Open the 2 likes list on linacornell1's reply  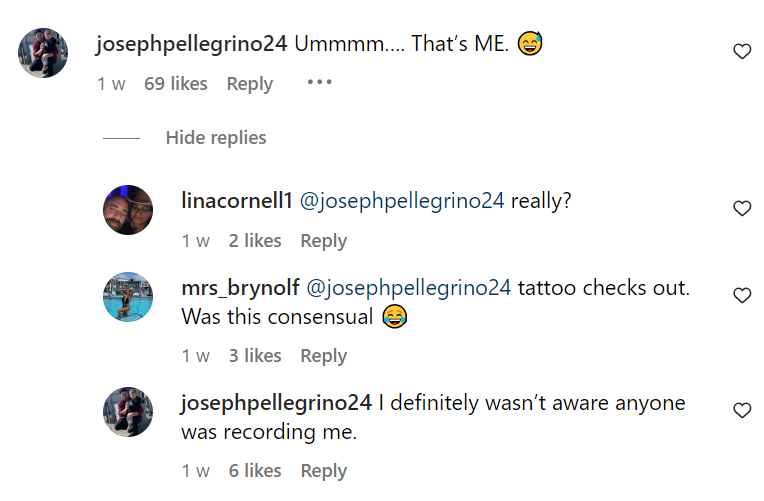point(255,241)
